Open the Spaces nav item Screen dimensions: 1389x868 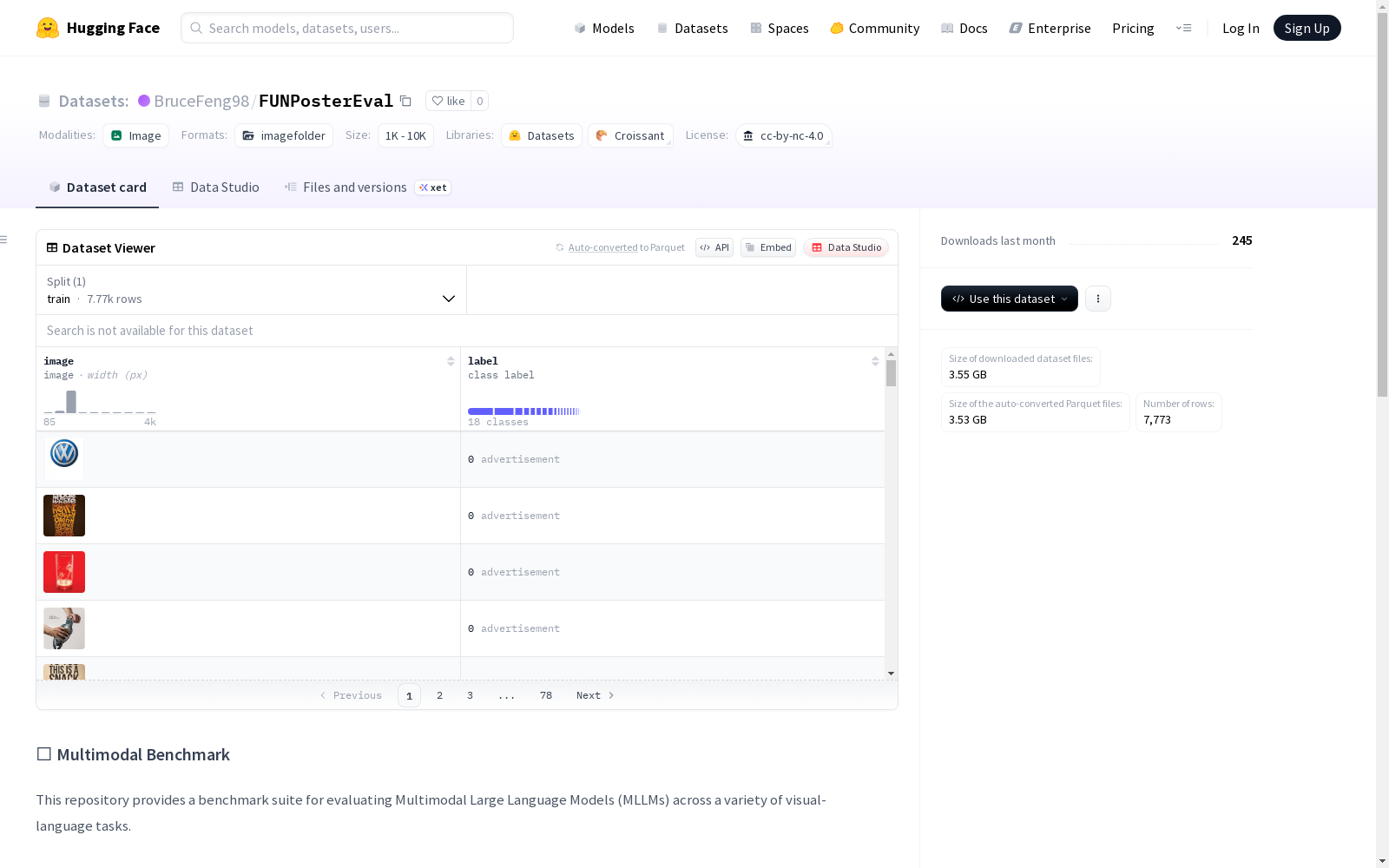click(780, 28)
